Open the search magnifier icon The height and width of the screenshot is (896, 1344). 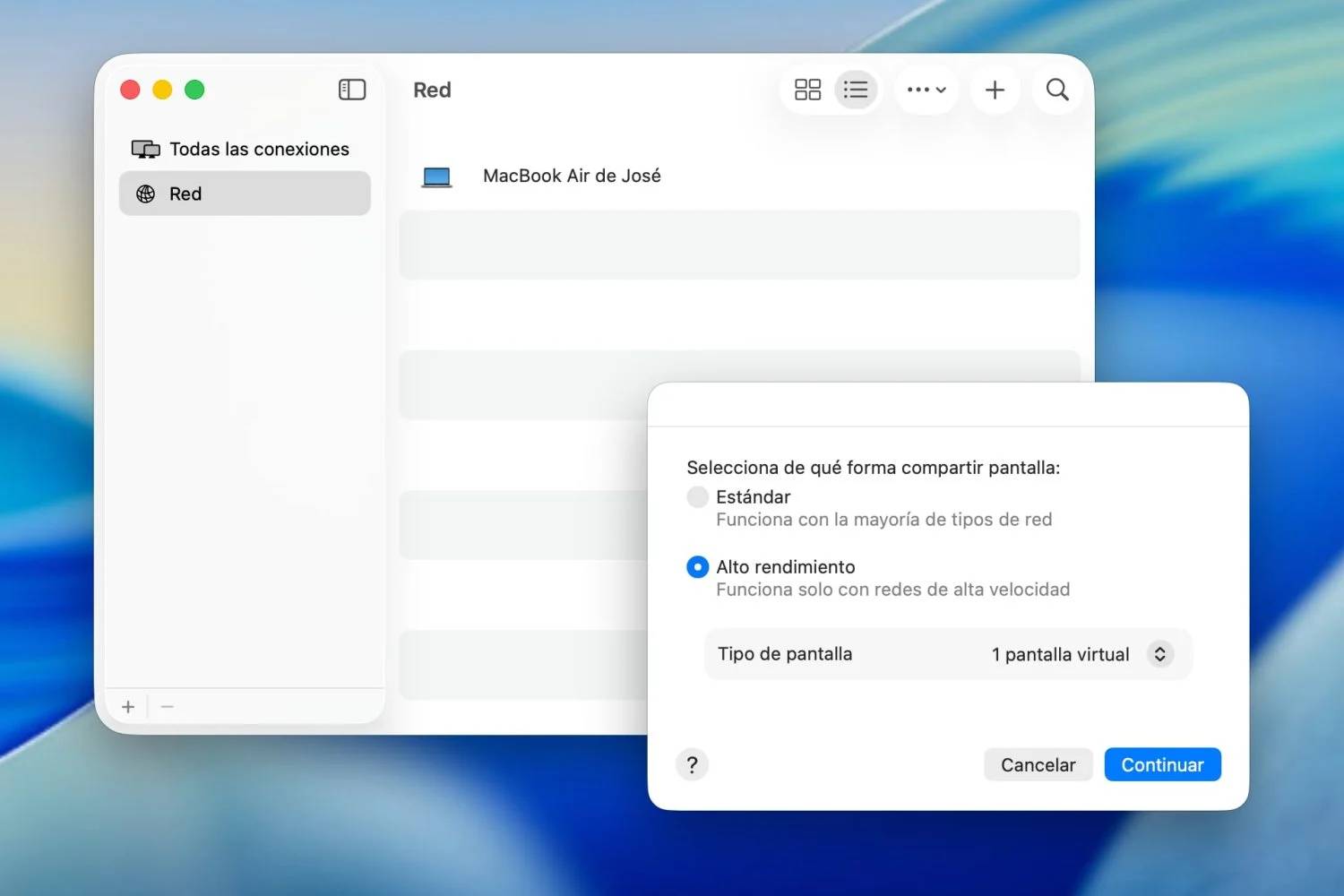point(1057,90)
